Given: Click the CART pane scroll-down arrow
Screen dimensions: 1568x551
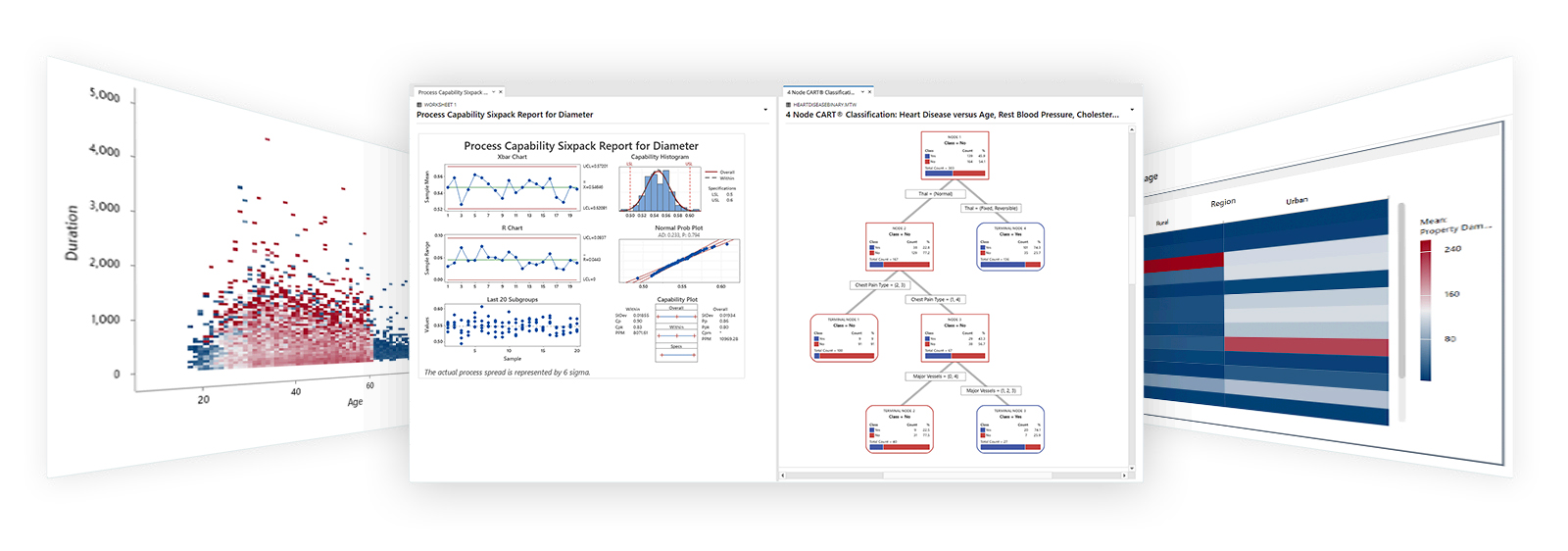Looking at the screenshot, I should click(1132, 468).
